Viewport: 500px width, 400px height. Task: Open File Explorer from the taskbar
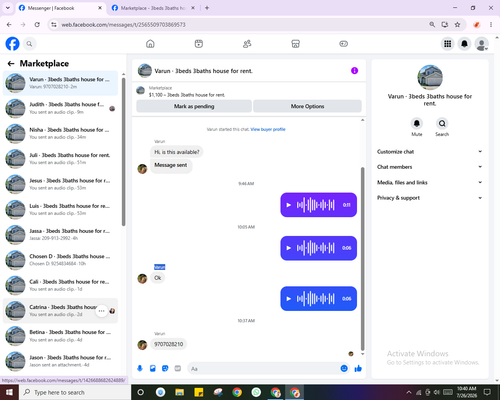pyautogui.click(x=180, y=392)
